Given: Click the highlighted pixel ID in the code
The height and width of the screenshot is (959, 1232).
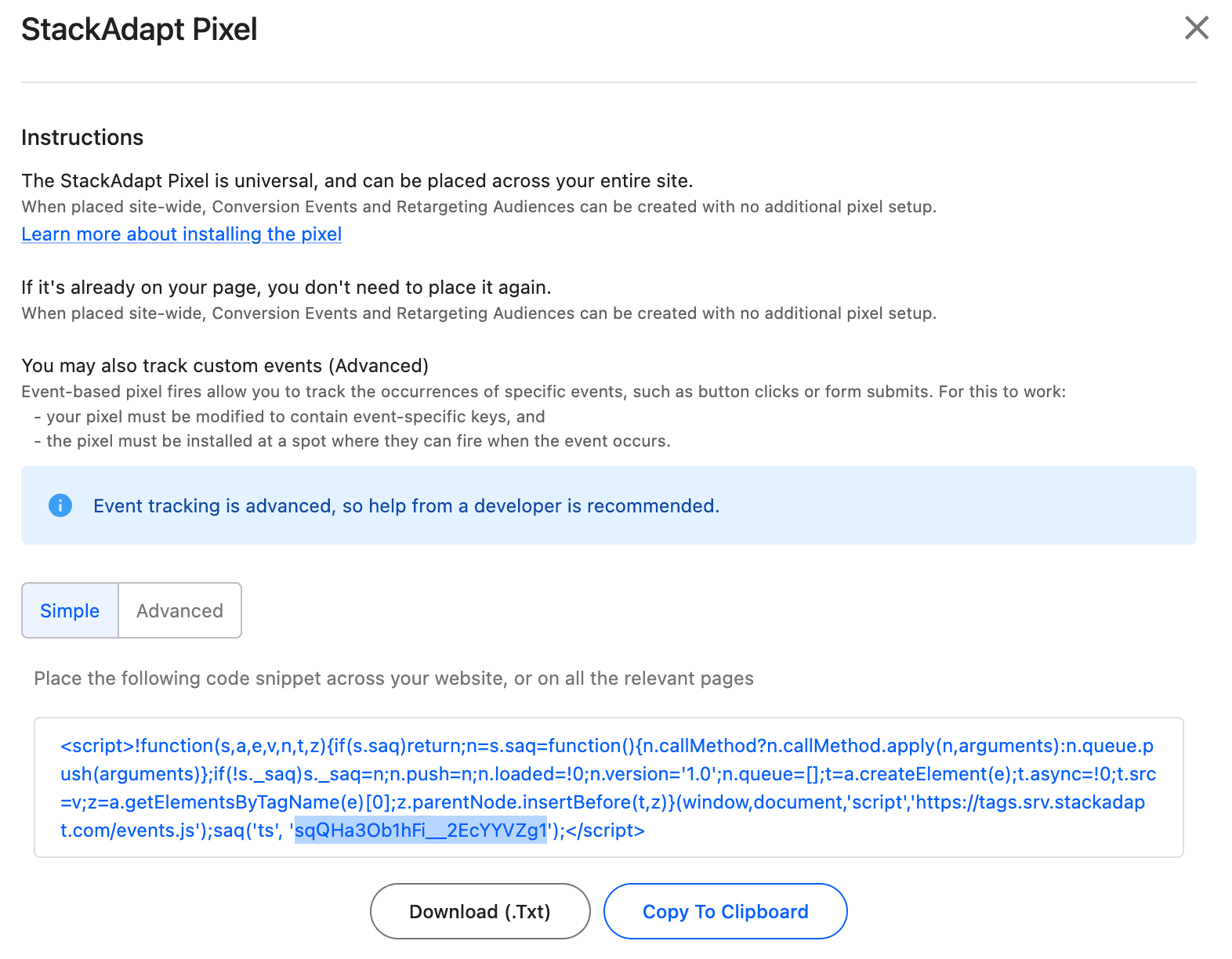Looking at the screenshot, I should (x=420, y=831).
